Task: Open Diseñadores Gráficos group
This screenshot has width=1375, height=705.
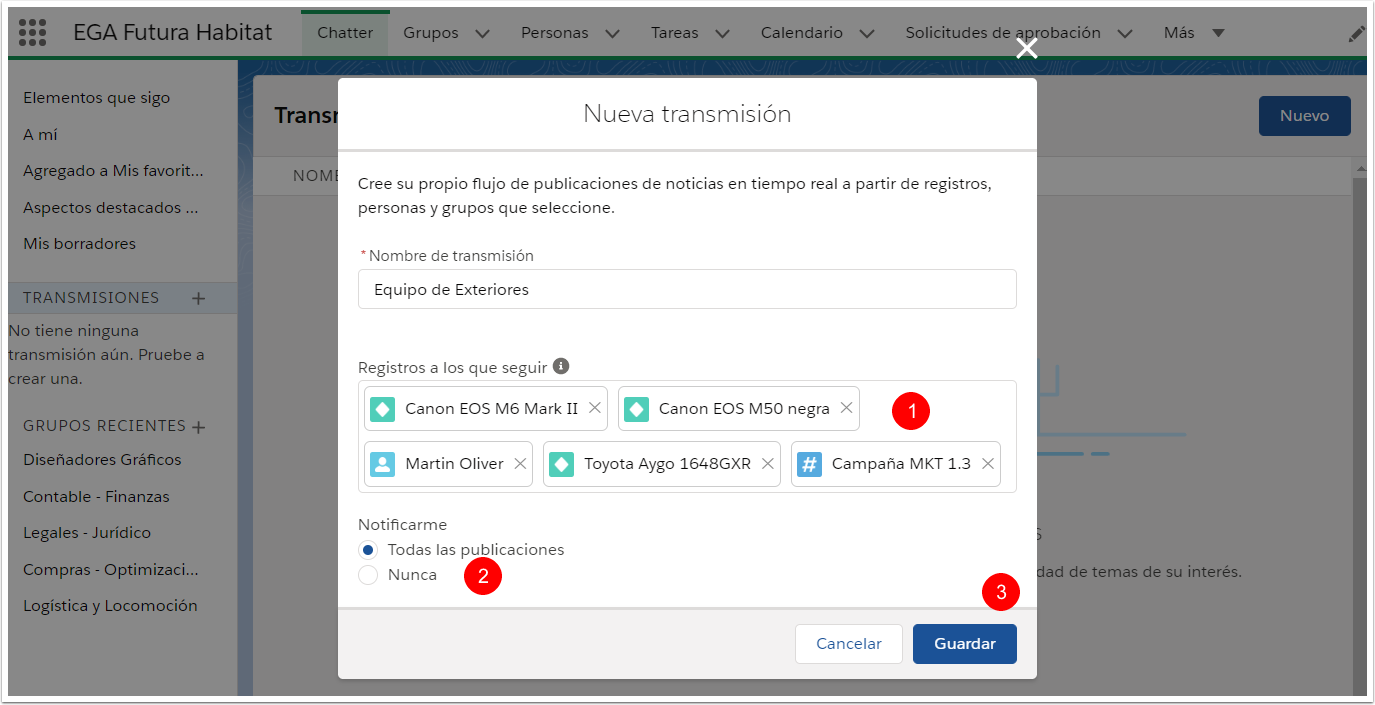Action: tap(102, 460)
